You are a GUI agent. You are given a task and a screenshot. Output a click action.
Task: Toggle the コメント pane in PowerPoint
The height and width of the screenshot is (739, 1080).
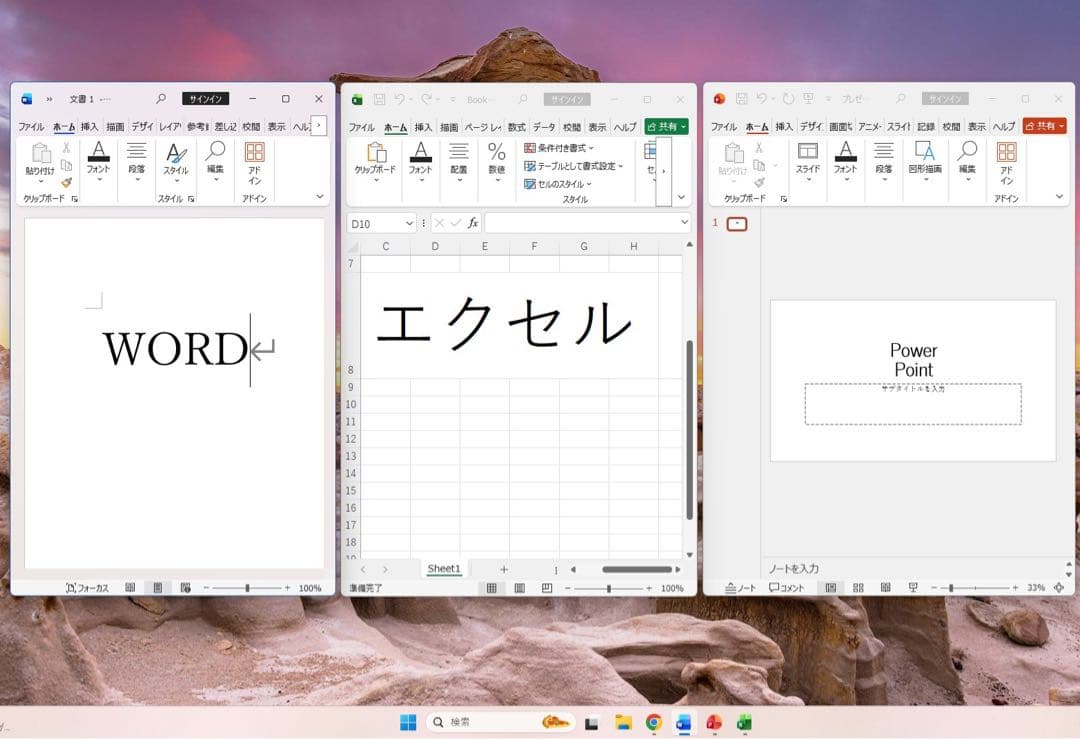(786, 587)
